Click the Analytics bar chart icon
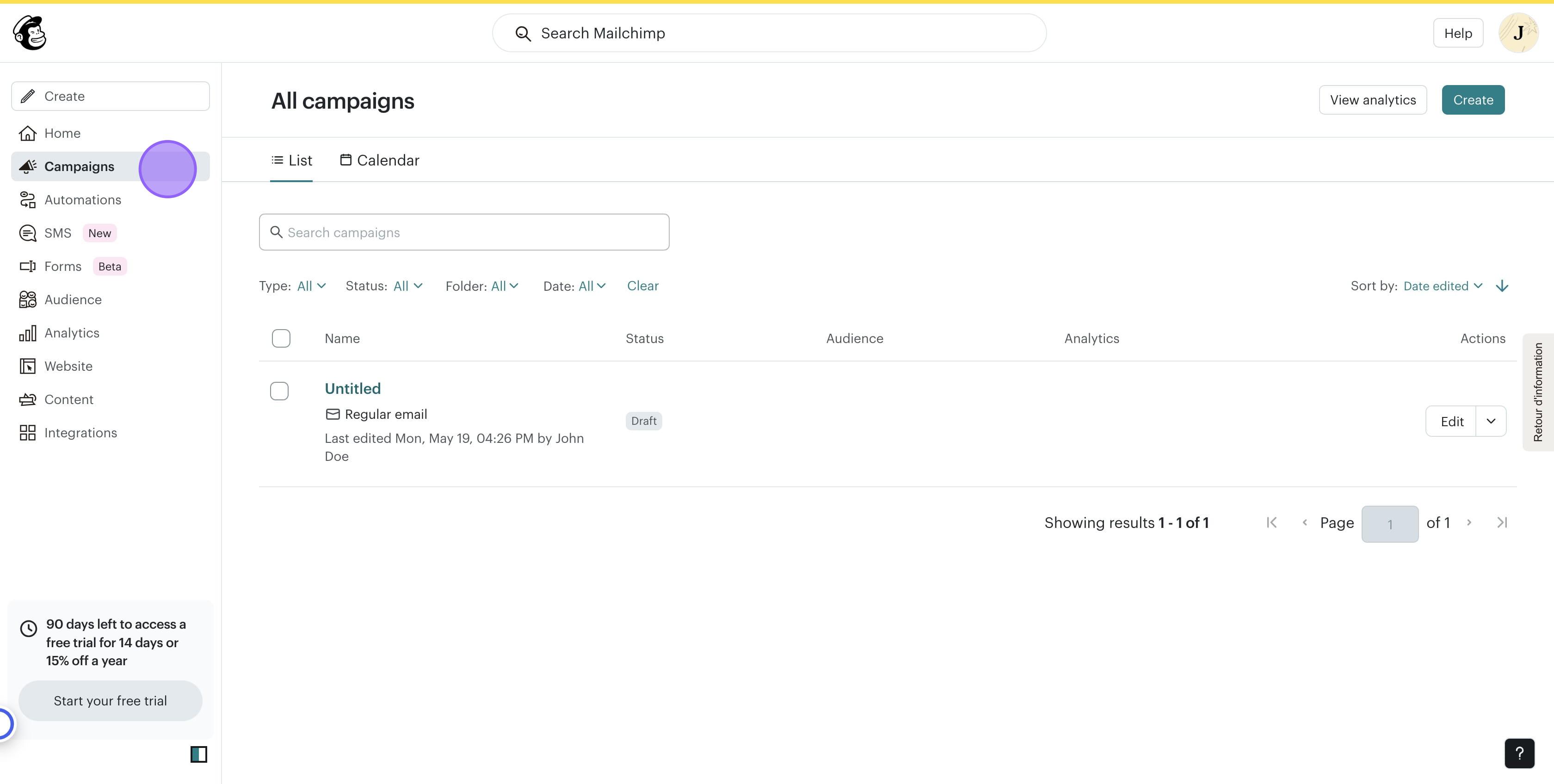Screen dimensions: 1554x784 (x=28, y=333)
